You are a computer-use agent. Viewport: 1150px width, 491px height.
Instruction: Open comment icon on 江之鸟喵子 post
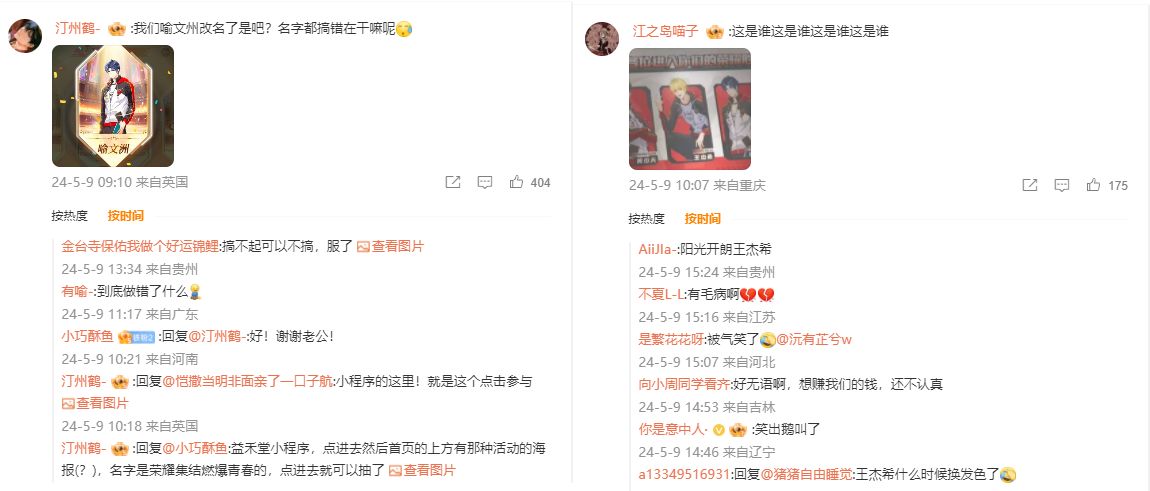pyautogui.click(x=1062, y=185)
